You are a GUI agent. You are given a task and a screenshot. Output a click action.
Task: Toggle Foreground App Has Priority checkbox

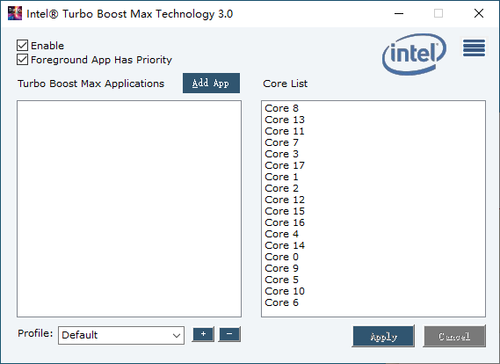click(22, 60)
